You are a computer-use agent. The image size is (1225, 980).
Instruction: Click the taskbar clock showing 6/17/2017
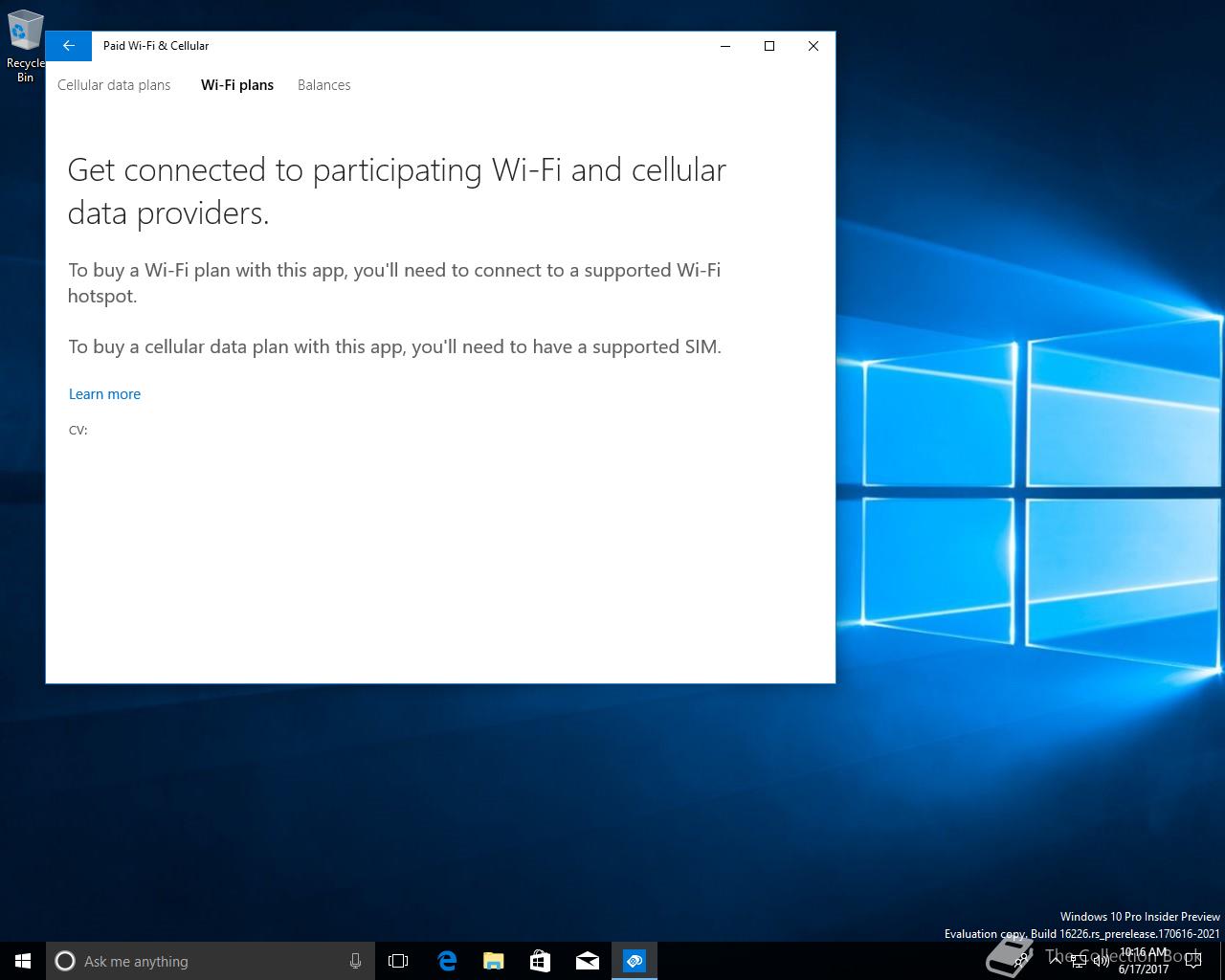[x=1144, y=961]
